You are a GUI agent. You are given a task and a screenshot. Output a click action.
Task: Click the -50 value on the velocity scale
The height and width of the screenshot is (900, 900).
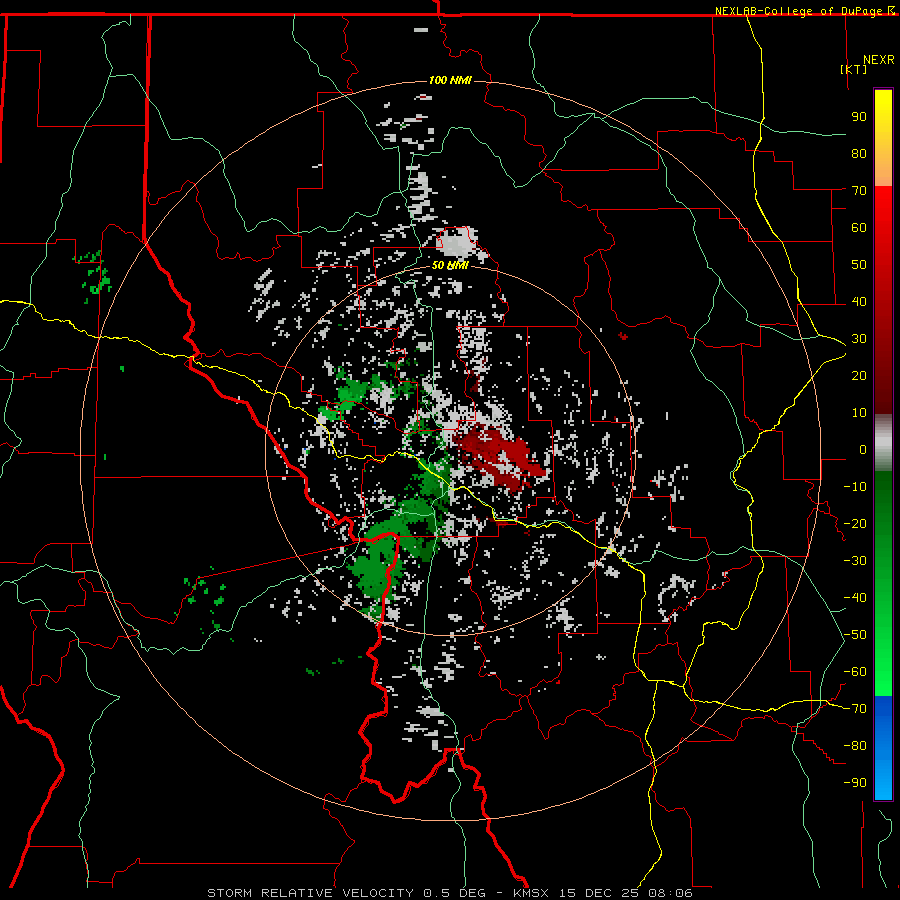(855, 635)
